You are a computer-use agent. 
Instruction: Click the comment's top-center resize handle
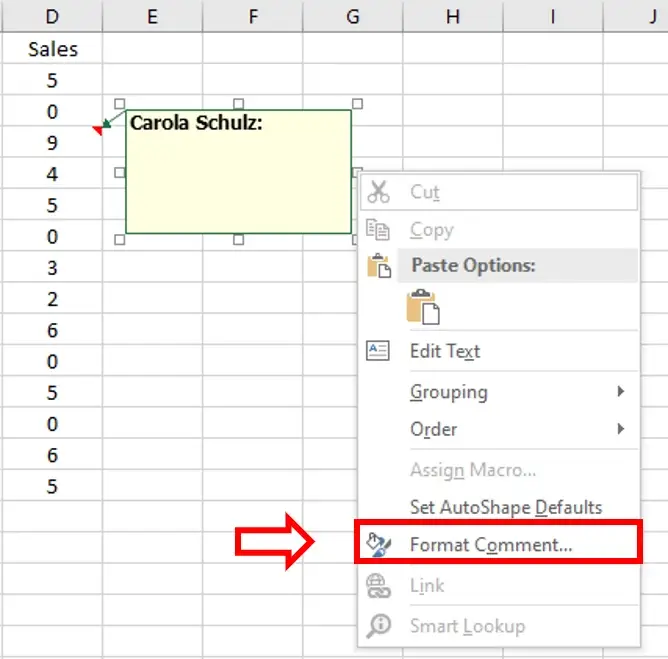[238, 103]
